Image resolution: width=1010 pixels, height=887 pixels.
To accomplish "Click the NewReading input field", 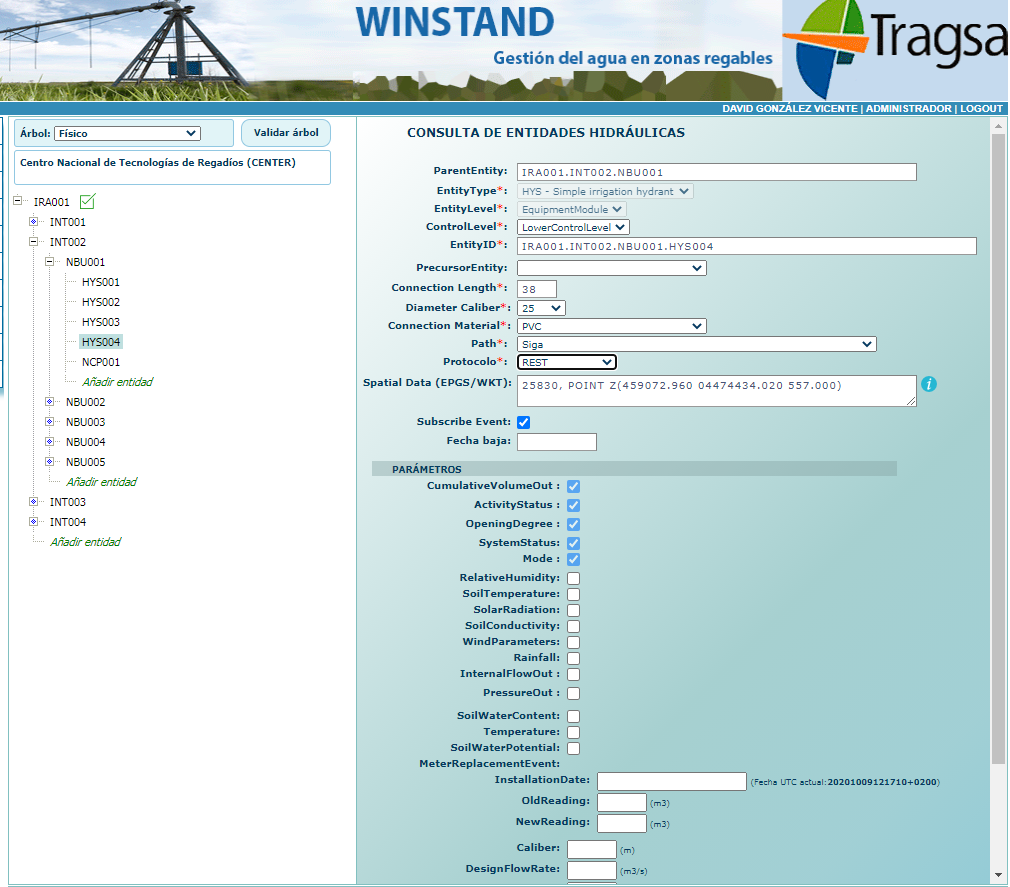I will pos(622,823).
